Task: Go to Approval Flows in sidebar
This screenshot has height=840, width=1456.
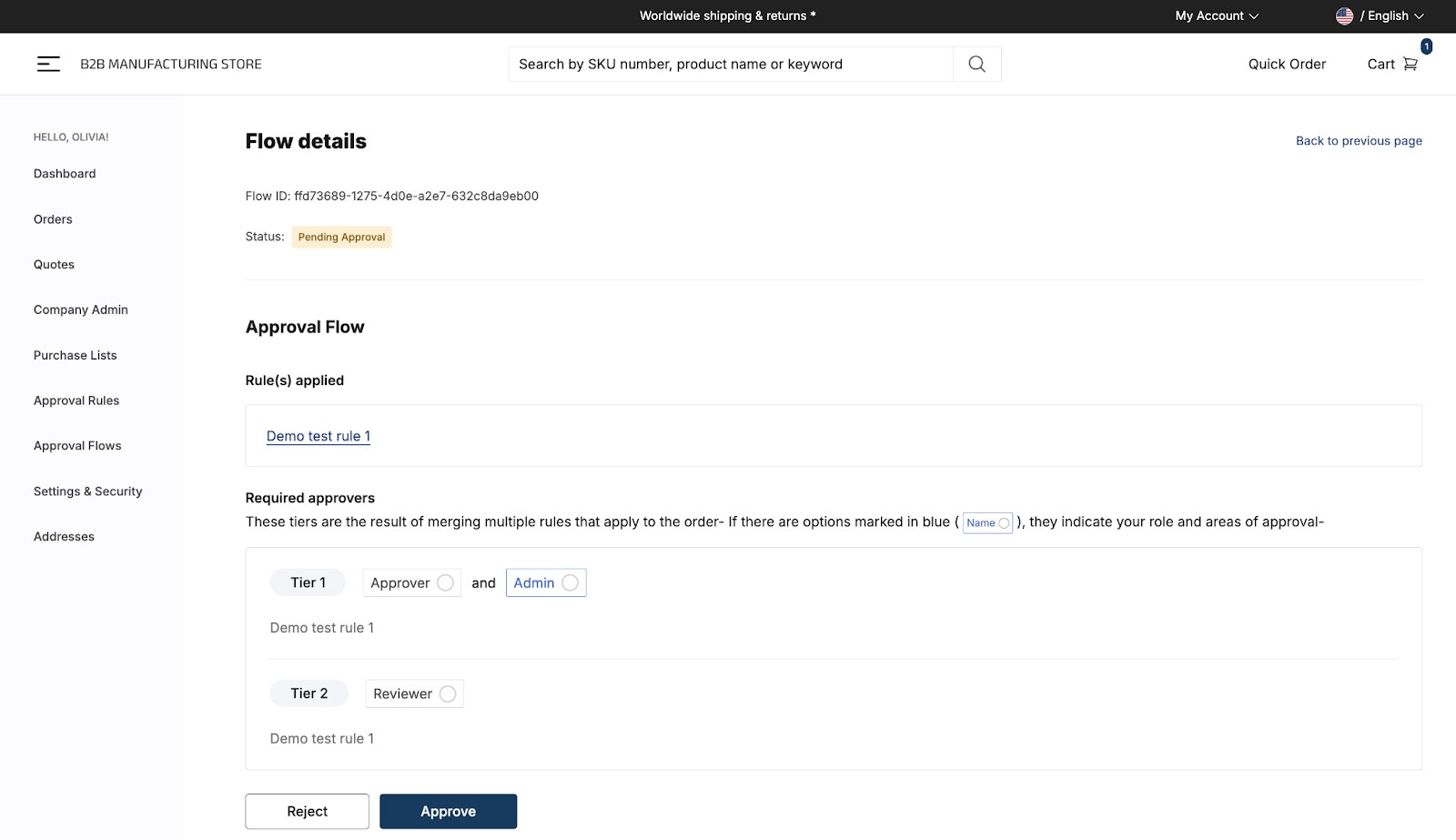Action: [77, 446]
